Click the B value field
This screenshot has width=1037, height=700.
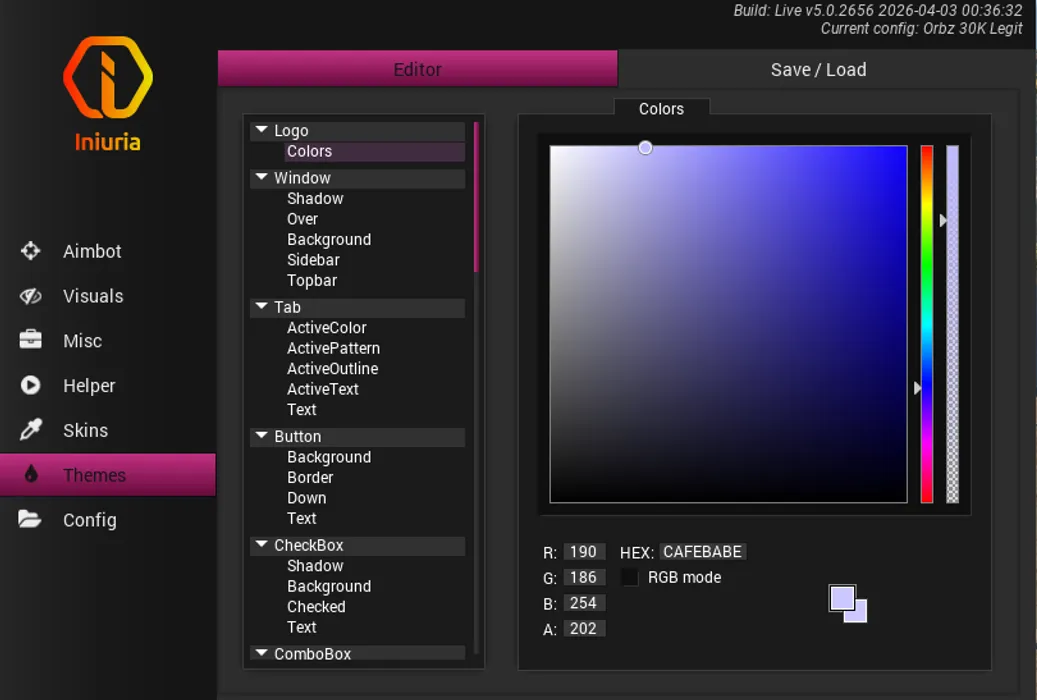(x=584, y=603)
